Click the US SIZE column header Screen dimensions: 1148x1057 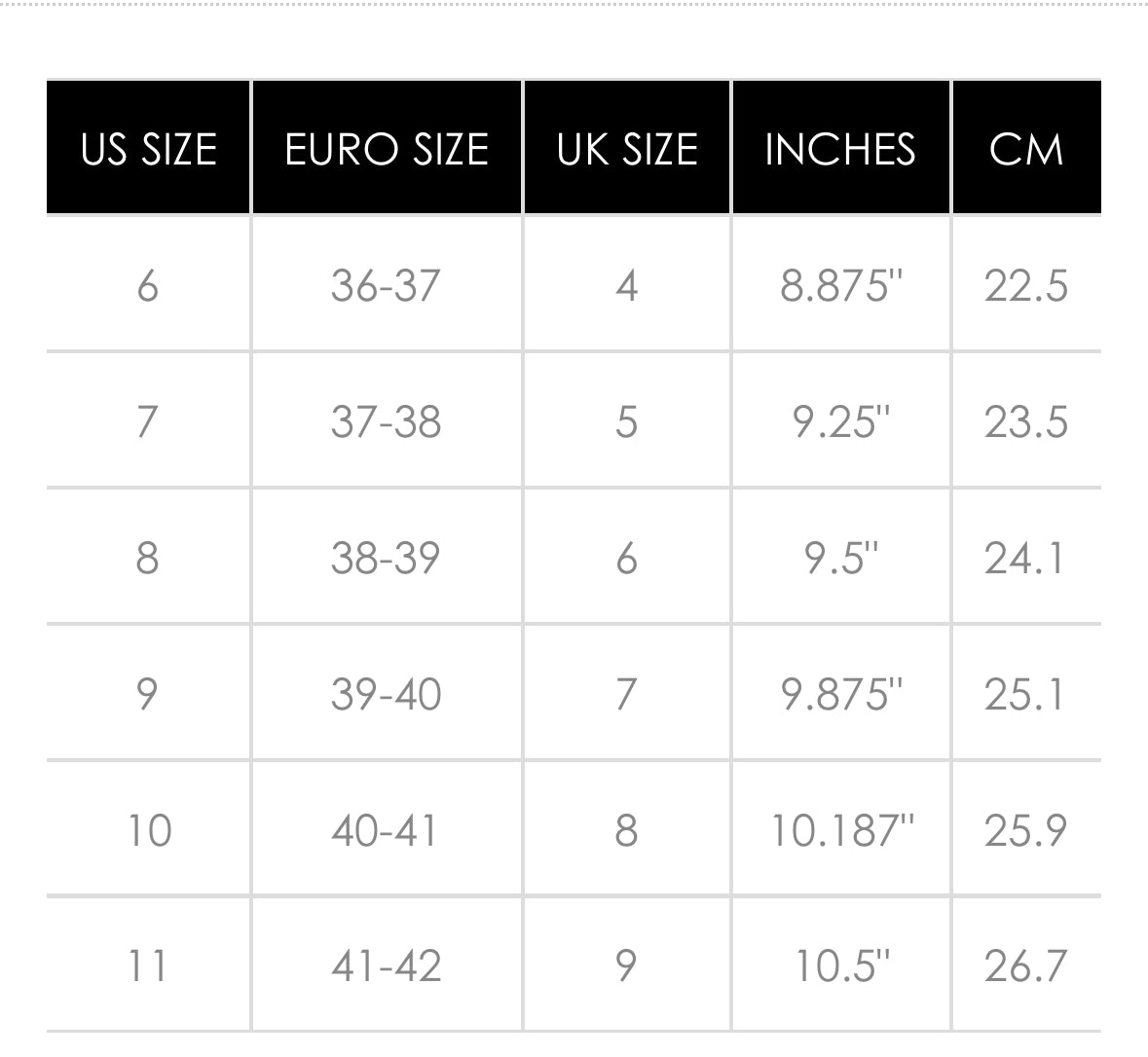(x=148, y=149)
